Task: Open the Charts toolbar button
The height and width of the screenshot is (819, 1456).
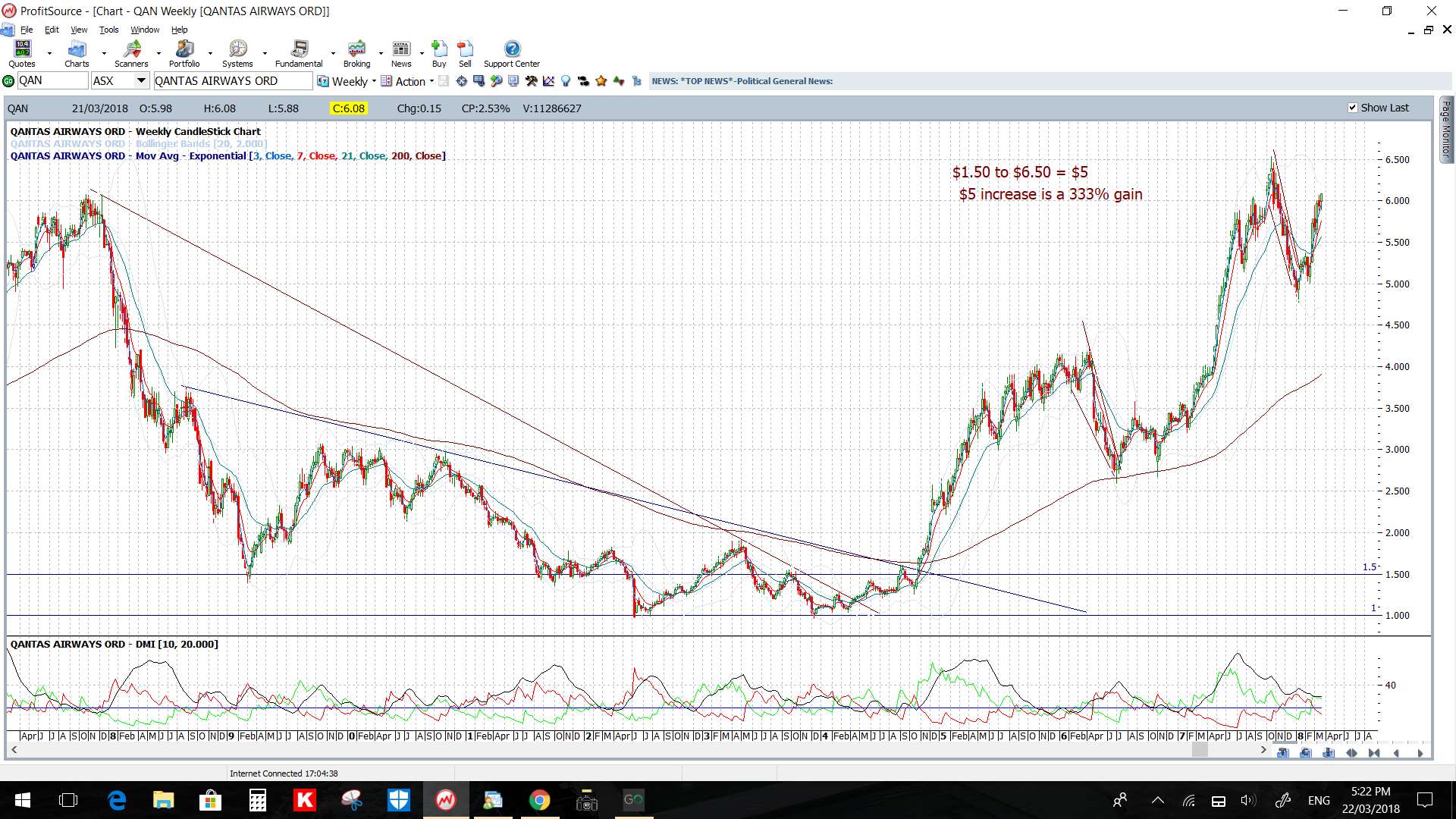Action: (77, 54)
